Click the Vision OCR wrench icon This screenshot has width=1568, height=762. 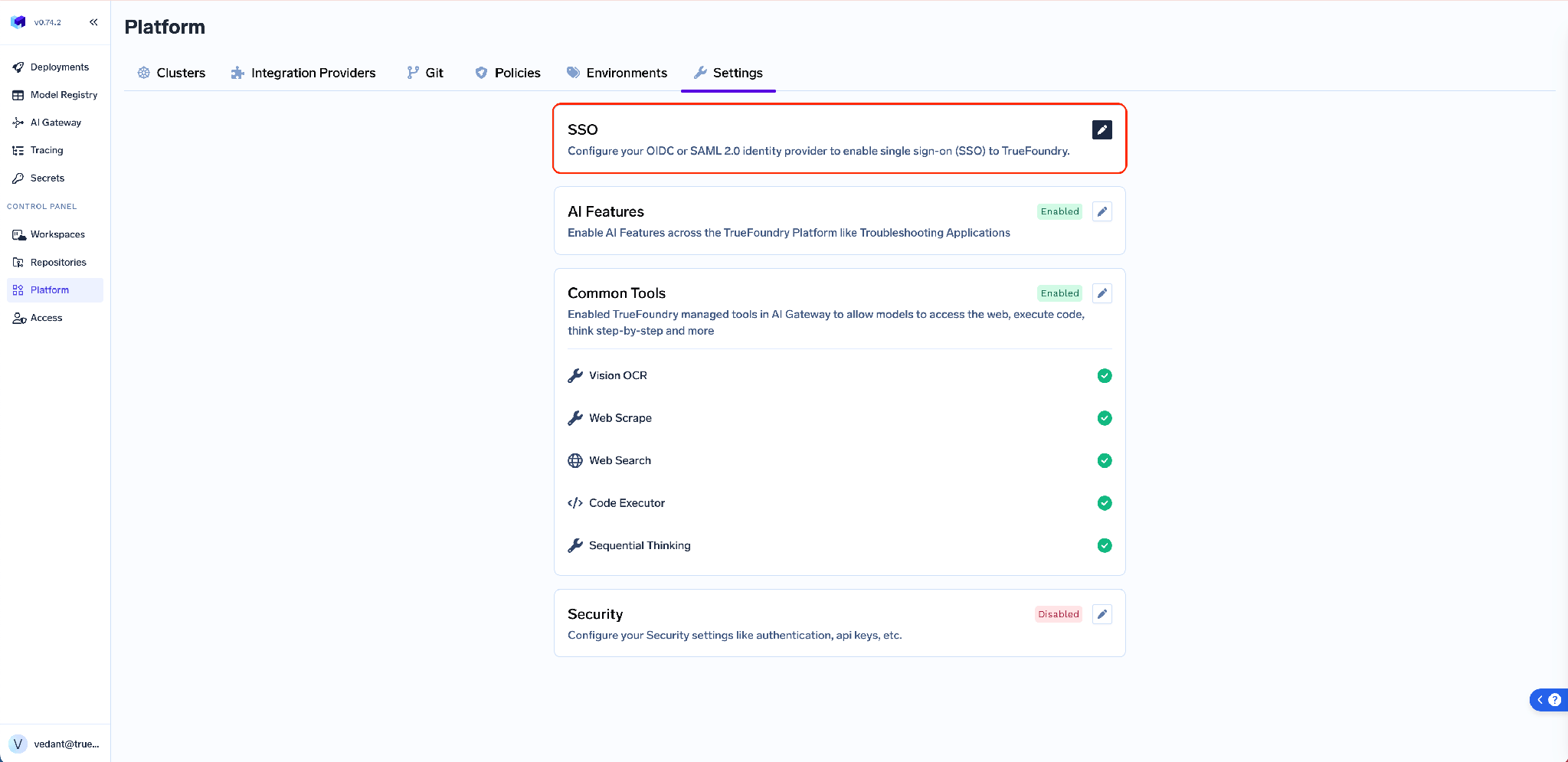tap(575, 375)
